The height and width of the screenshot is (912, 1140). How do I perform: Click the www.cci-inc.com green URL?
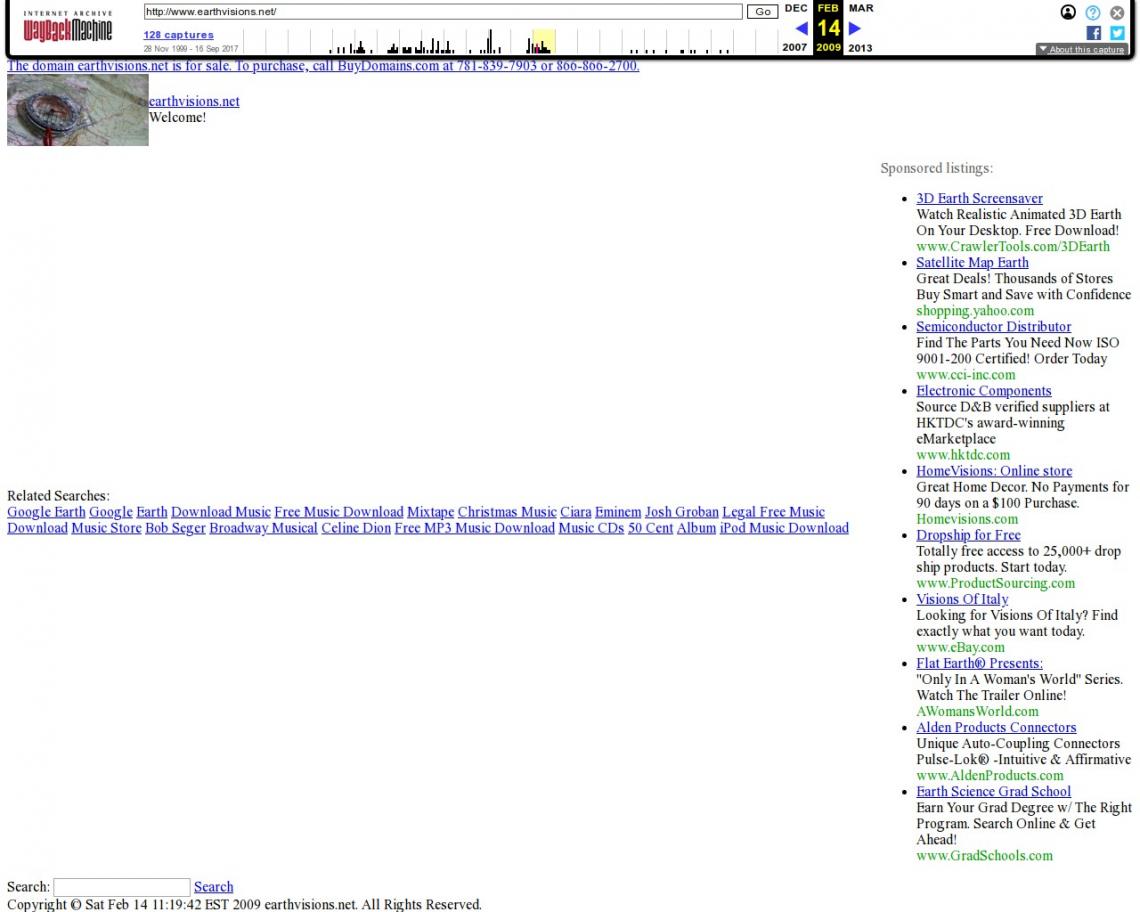tap(966, 375)
